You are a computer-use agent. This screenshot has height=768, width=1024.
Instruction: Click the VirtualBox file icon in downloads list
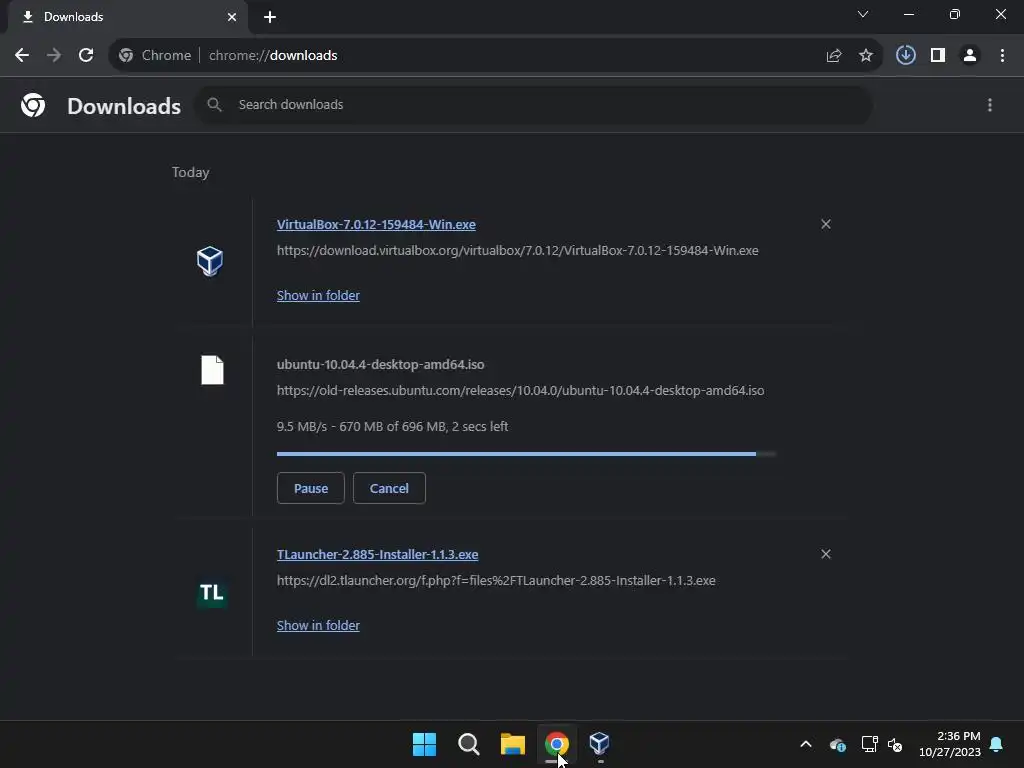click(210, 261)
